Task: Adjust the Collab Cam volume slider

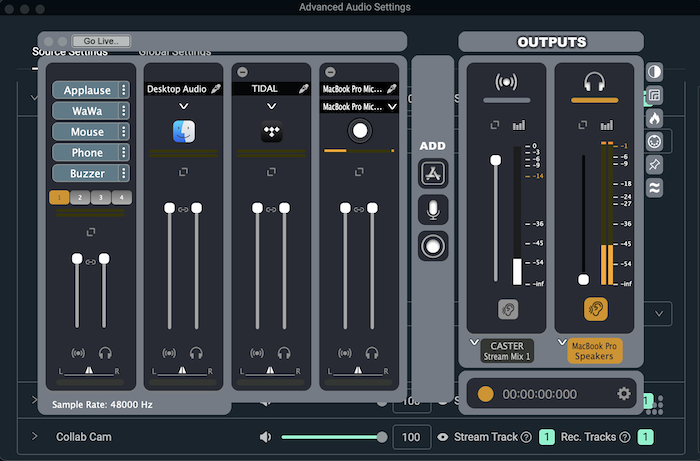Action: tap(334, 437)
